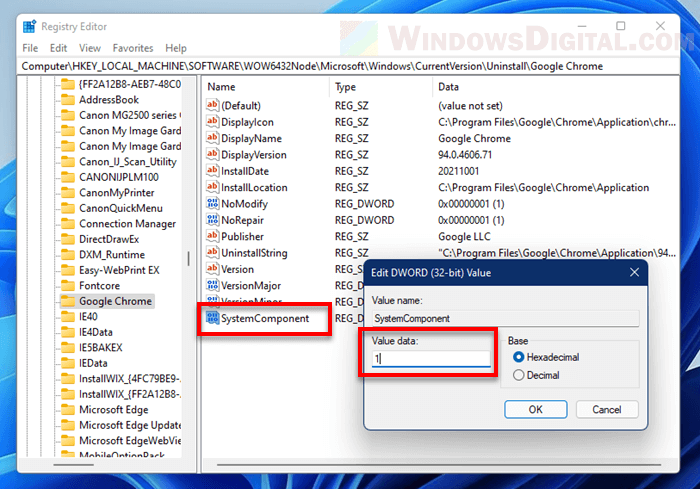This screenshot has width=700, height=489.
Task: Click the (value not set) data cell
Action: click(470, 105)
